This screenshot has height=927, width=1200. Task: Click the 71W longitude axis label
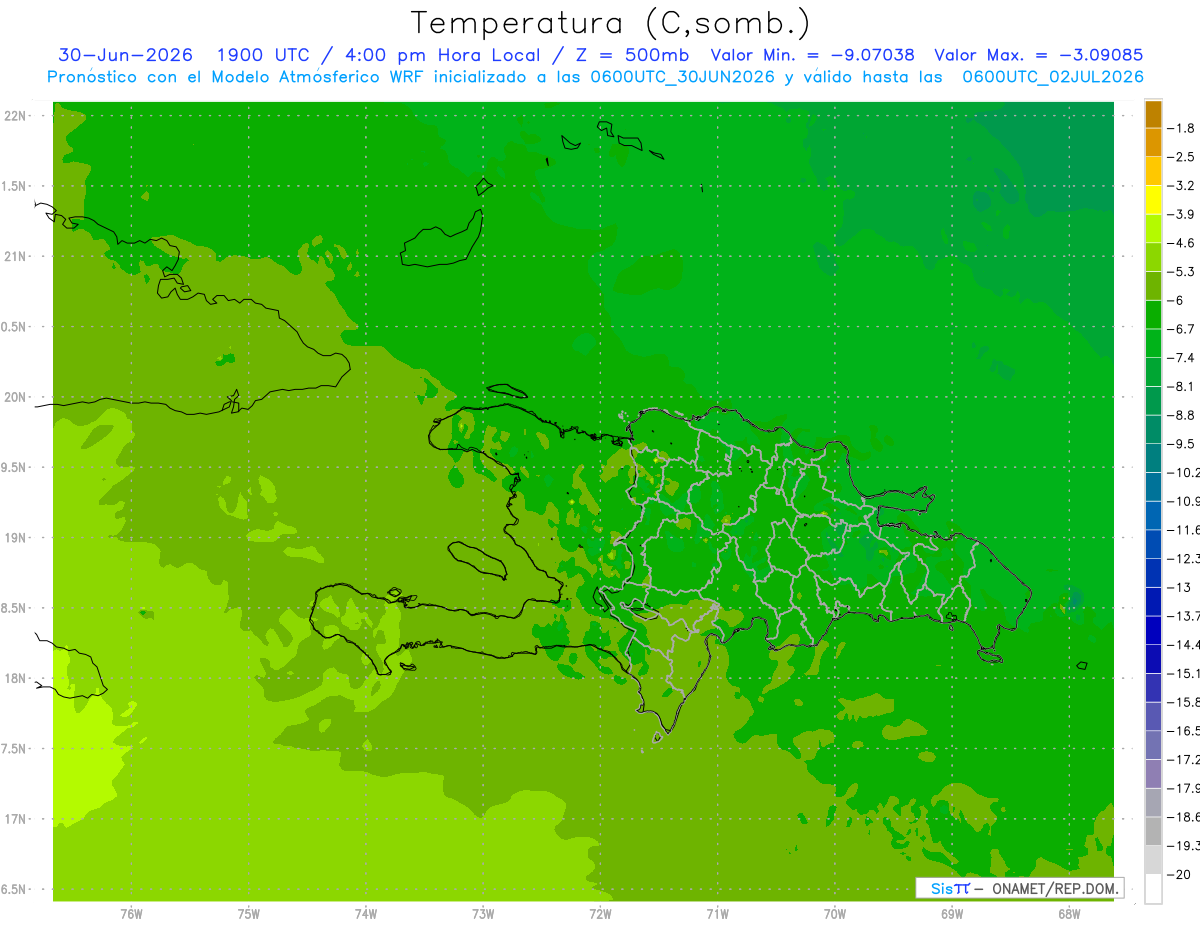717,914
